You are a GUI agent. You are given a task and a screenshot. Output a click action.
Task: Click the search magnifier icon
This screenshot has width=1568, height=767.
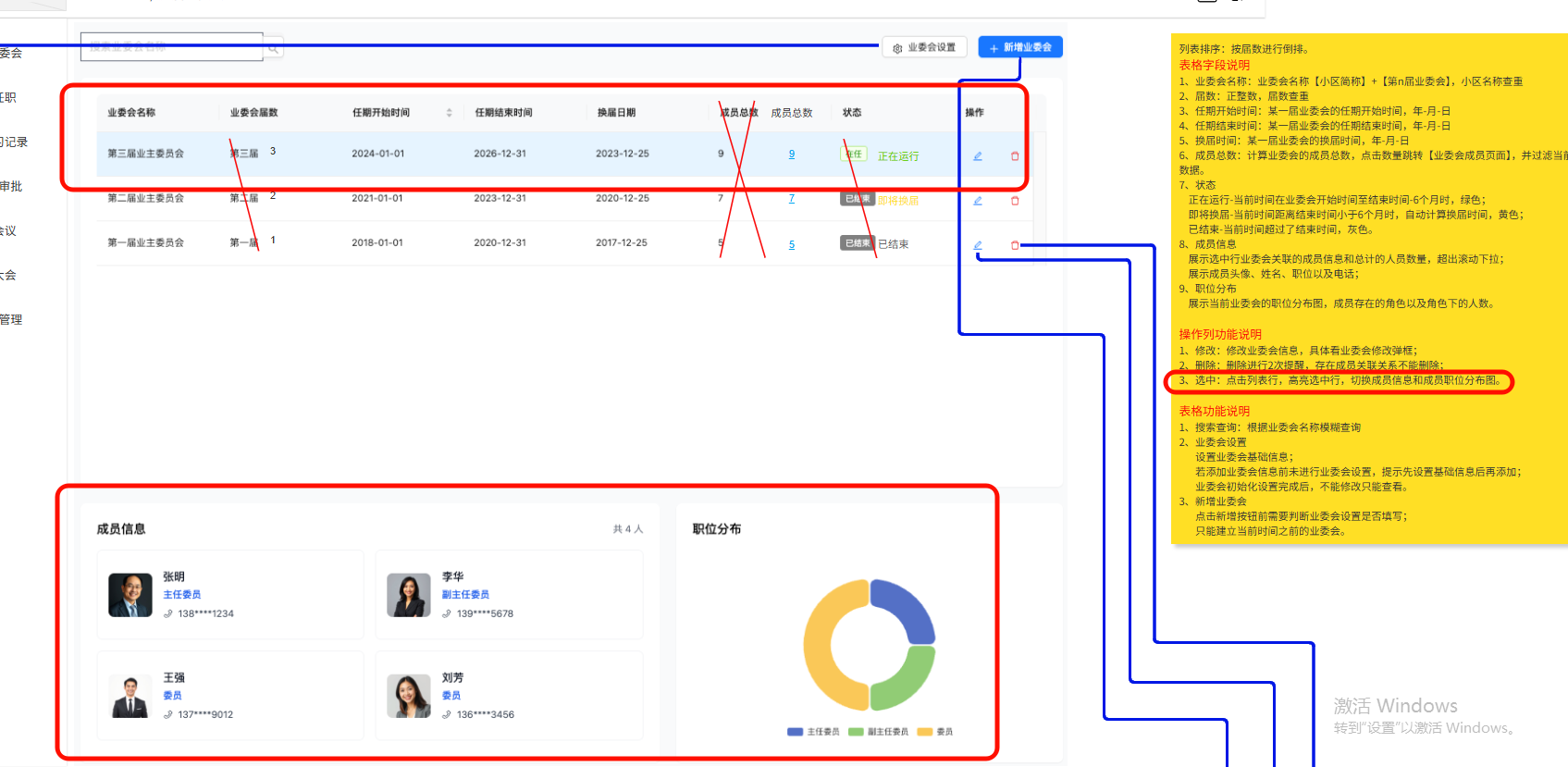(x=274, y=47)
